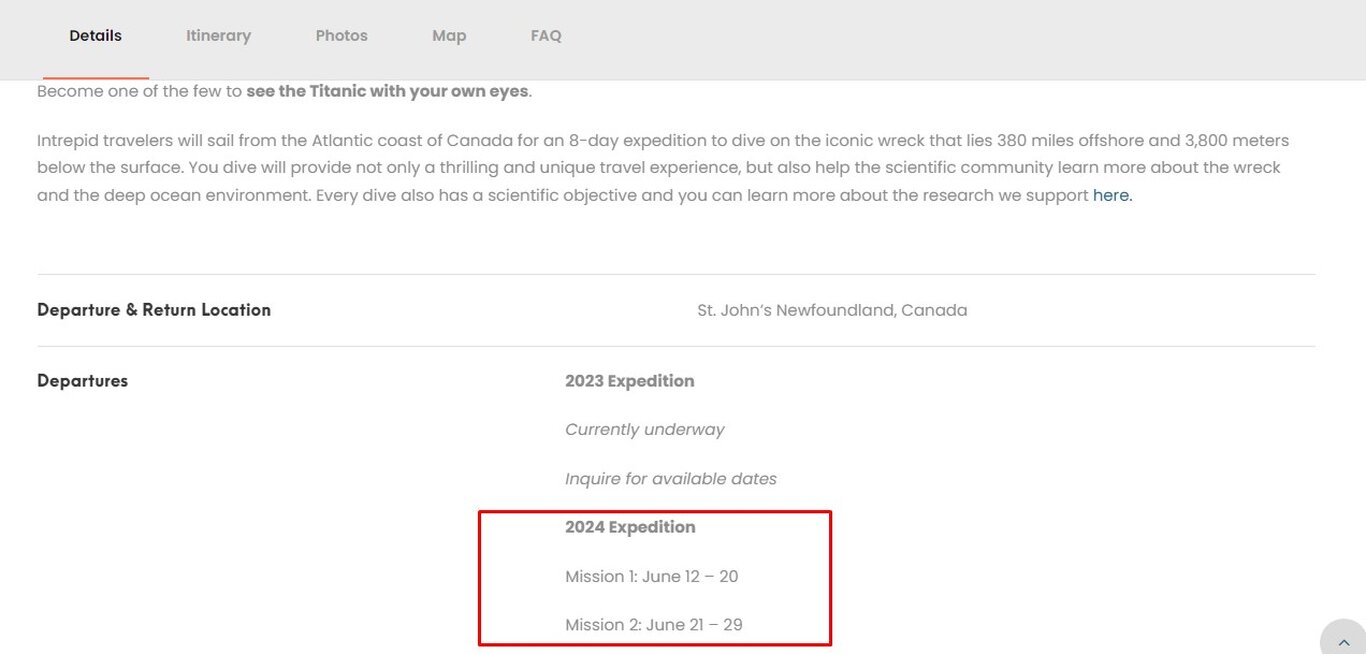Image resolution: width=1366 pixels, height=654 pixels.
Task: Click the "Currently underway" status text
Action: tap(644, 430)
